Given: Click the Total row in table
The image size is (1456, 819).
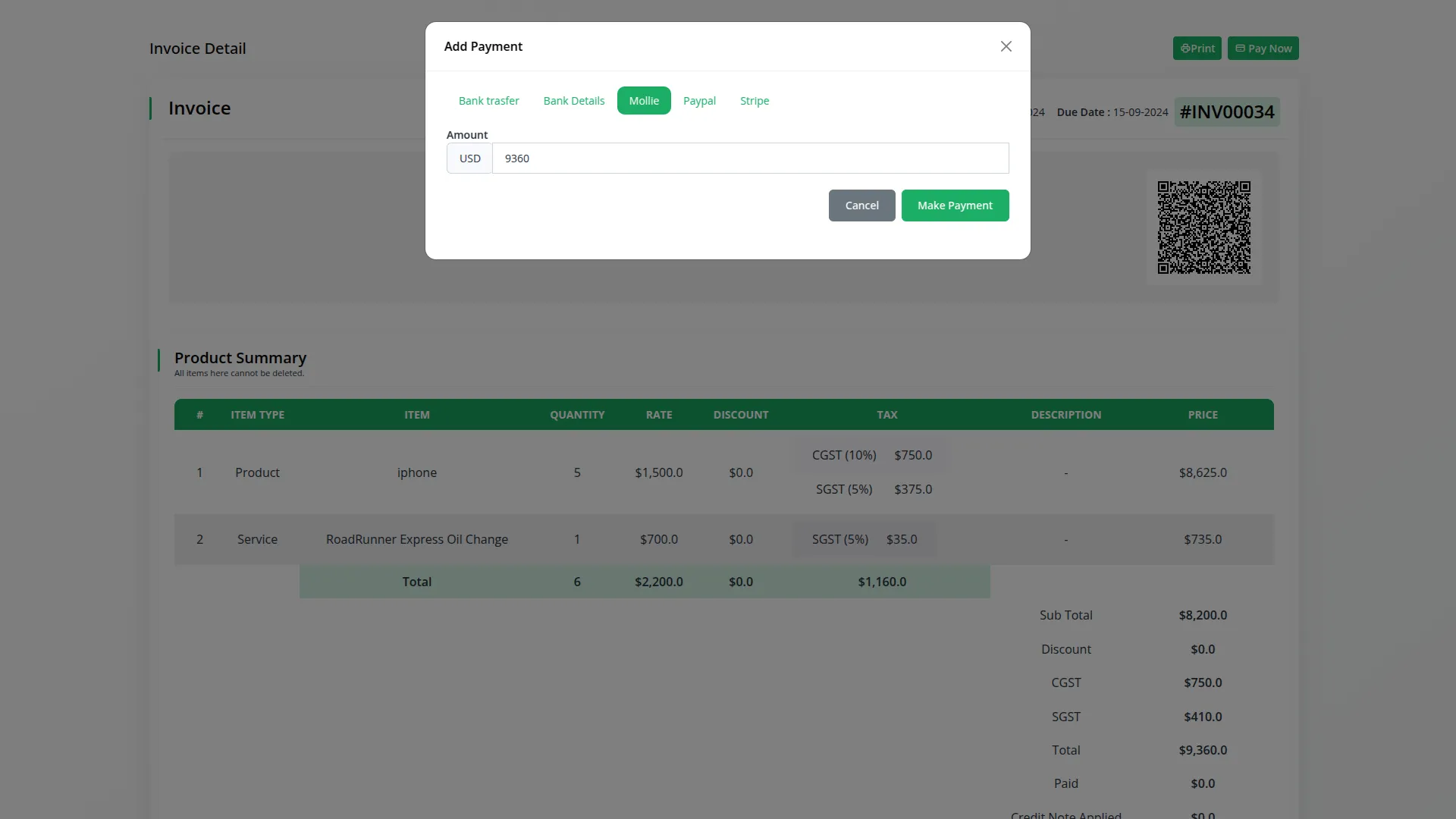Looking at the screenshot, I should pyautogui.click(x=416, y=582).
